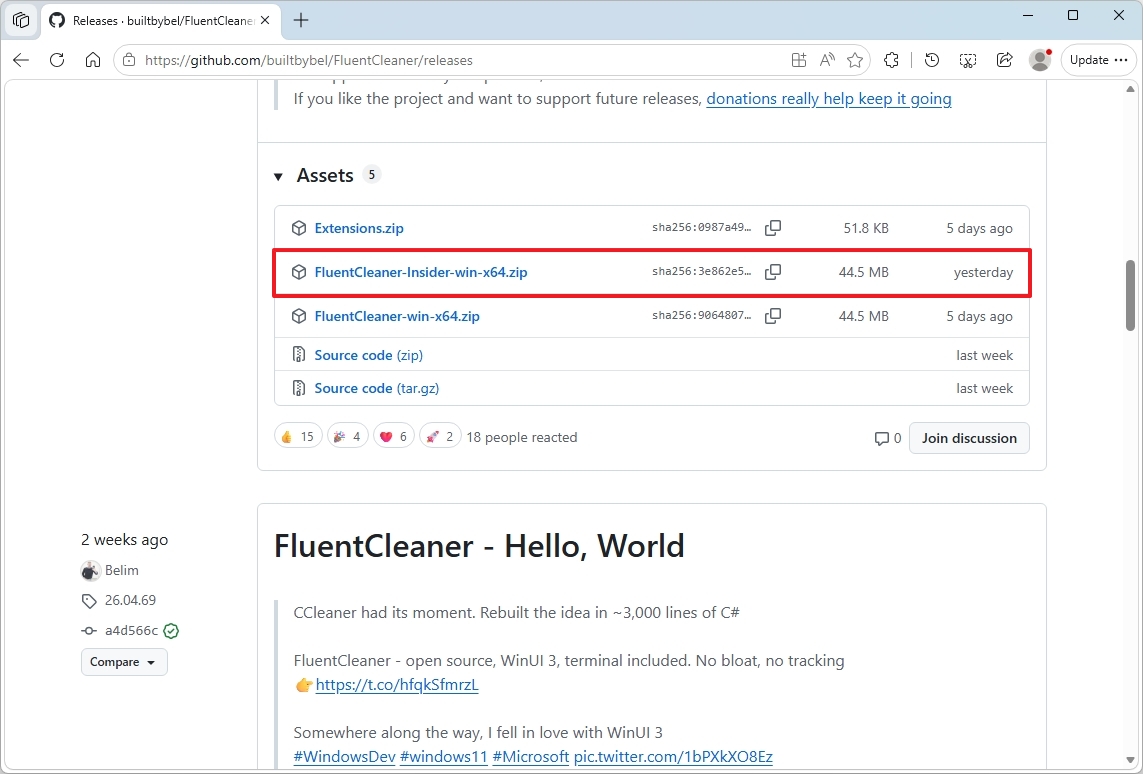
Task: Click 18 people reacted text
Action: (522, 437)
